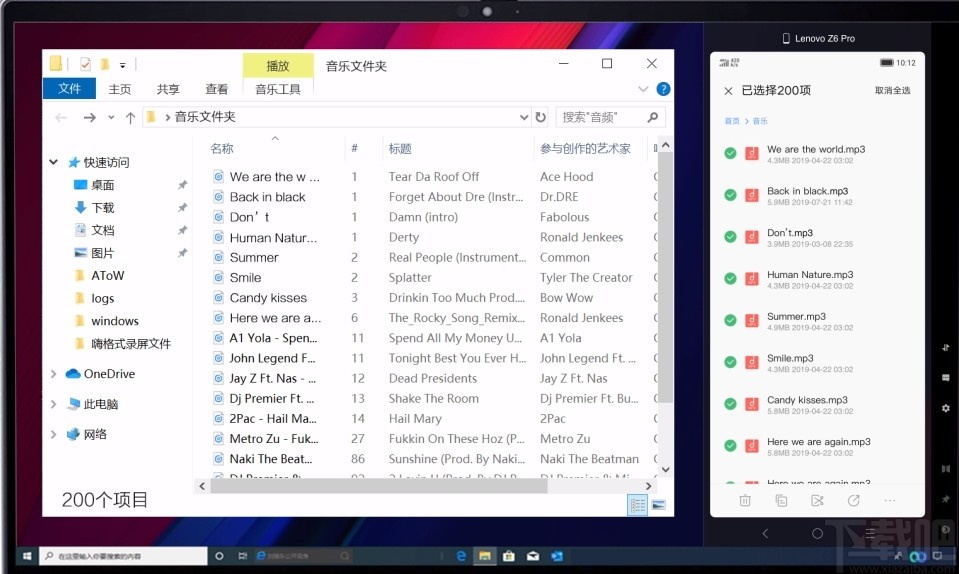This screenshot has height=574, width=959.
Task: Uncheck Here we are again.mp3 on phone
Action: point(730,446)
